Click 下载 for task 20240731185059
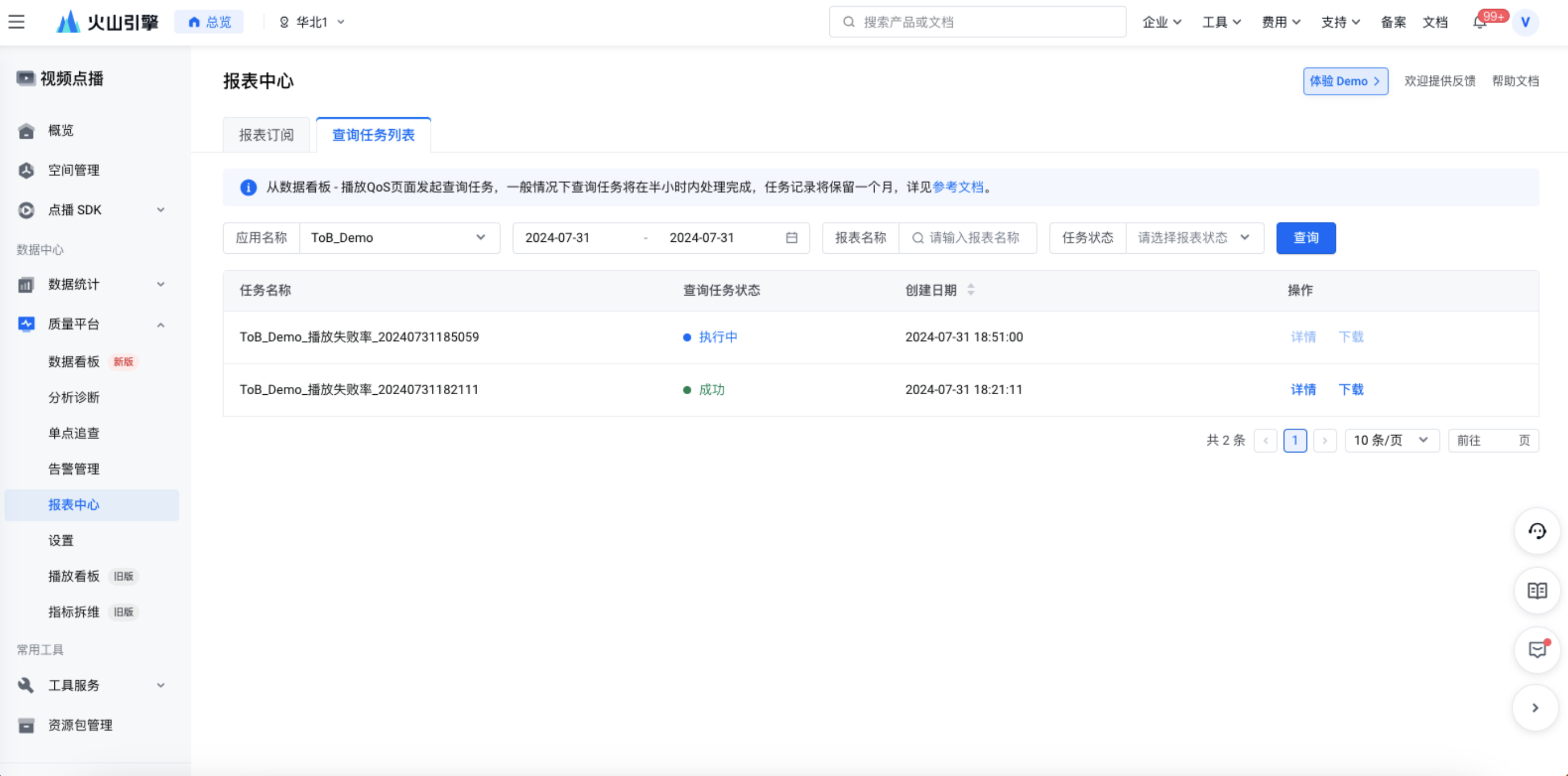This screenshot has width=1568, height=776. point(1351,337)
